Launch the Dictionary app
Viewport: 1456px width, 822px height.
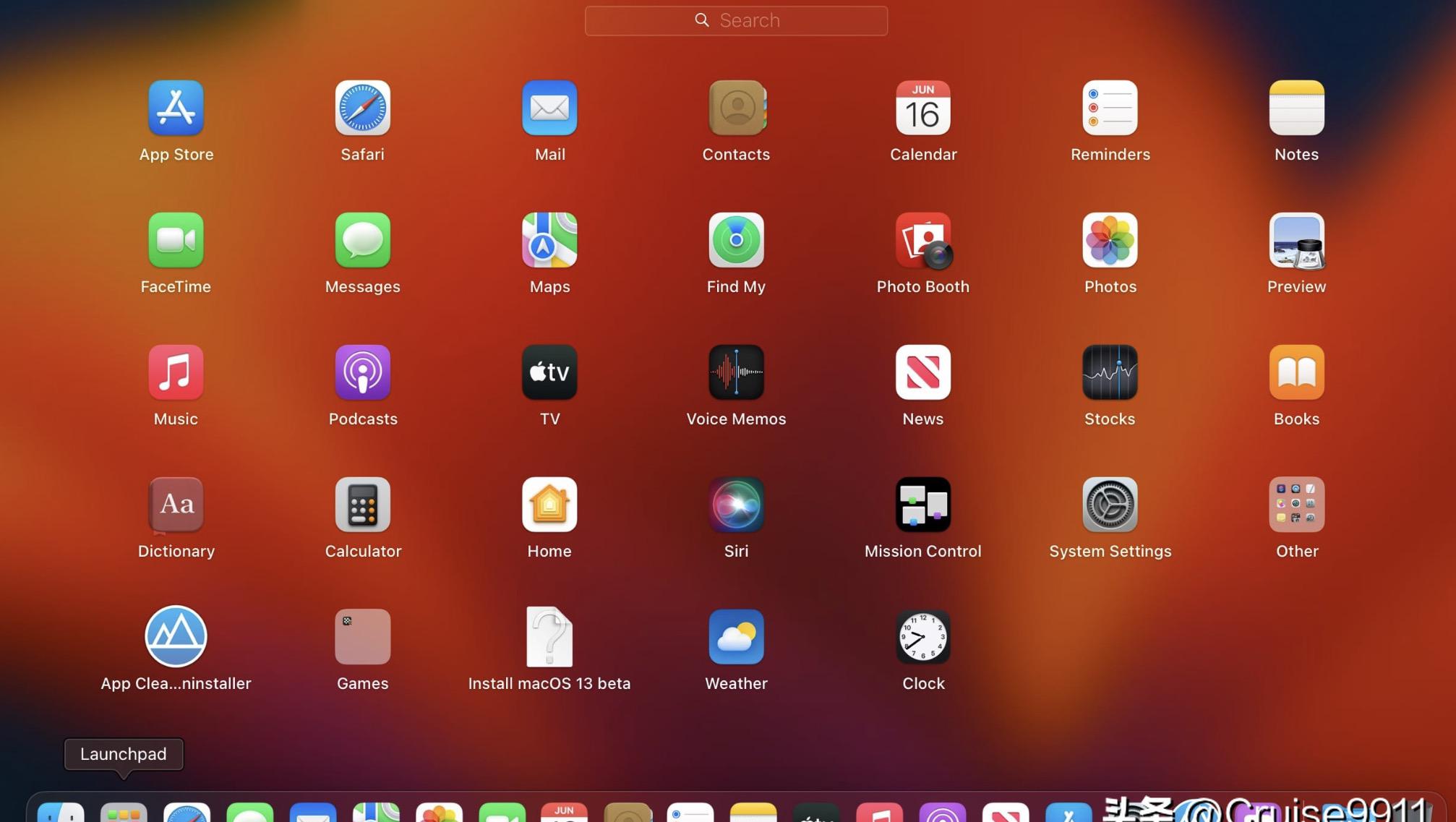[176, 505]
